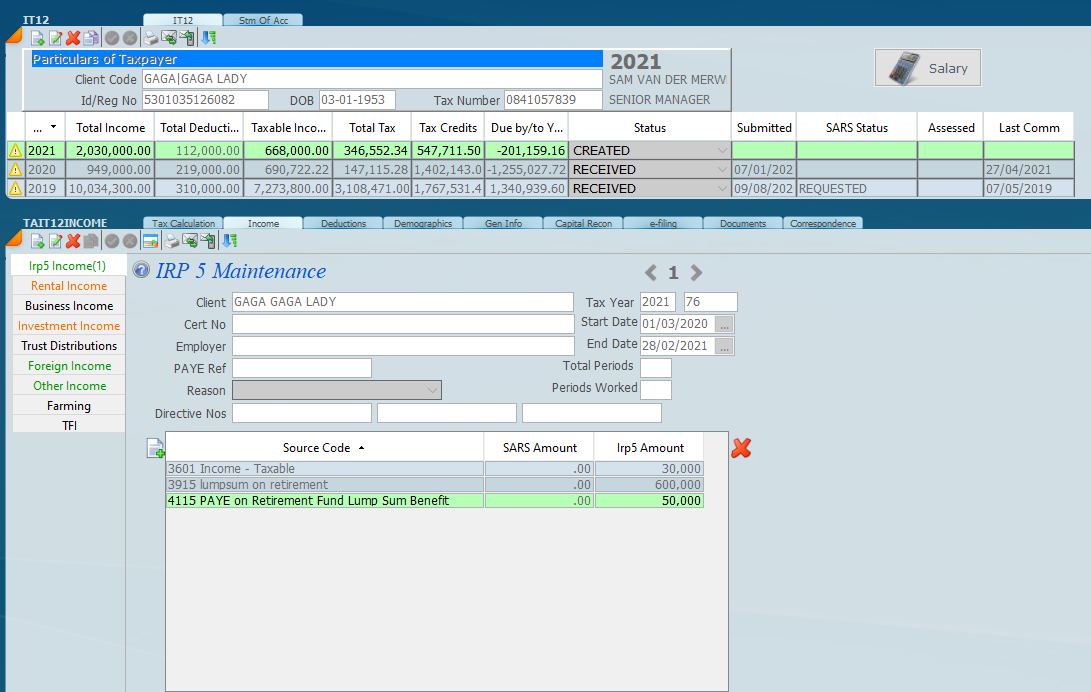Viewport: 1091px width, 692px height.
Task: Click the red delete X in IT12 toolbar
Action: [x=73, y=38]
